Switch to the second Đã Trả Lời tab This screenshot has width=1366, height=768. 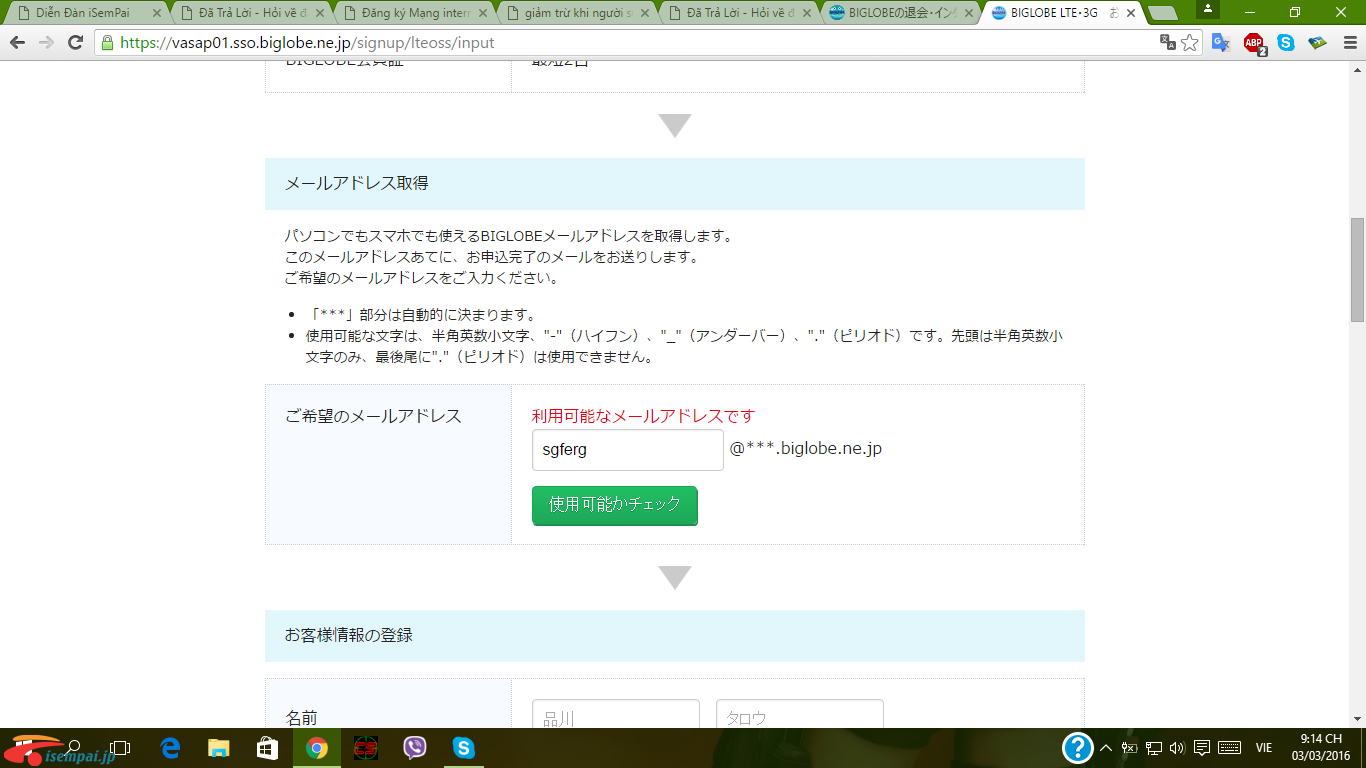(742, 13)
